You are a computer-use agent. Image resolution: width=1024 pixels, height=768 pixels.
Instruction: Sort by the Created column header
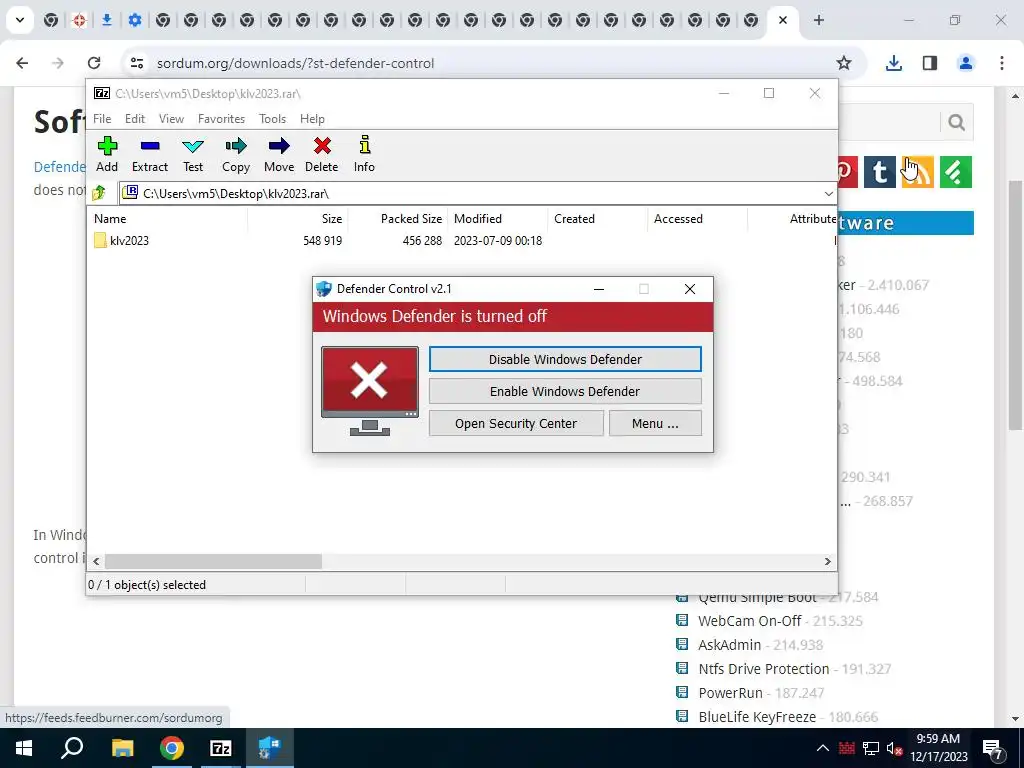598,219
